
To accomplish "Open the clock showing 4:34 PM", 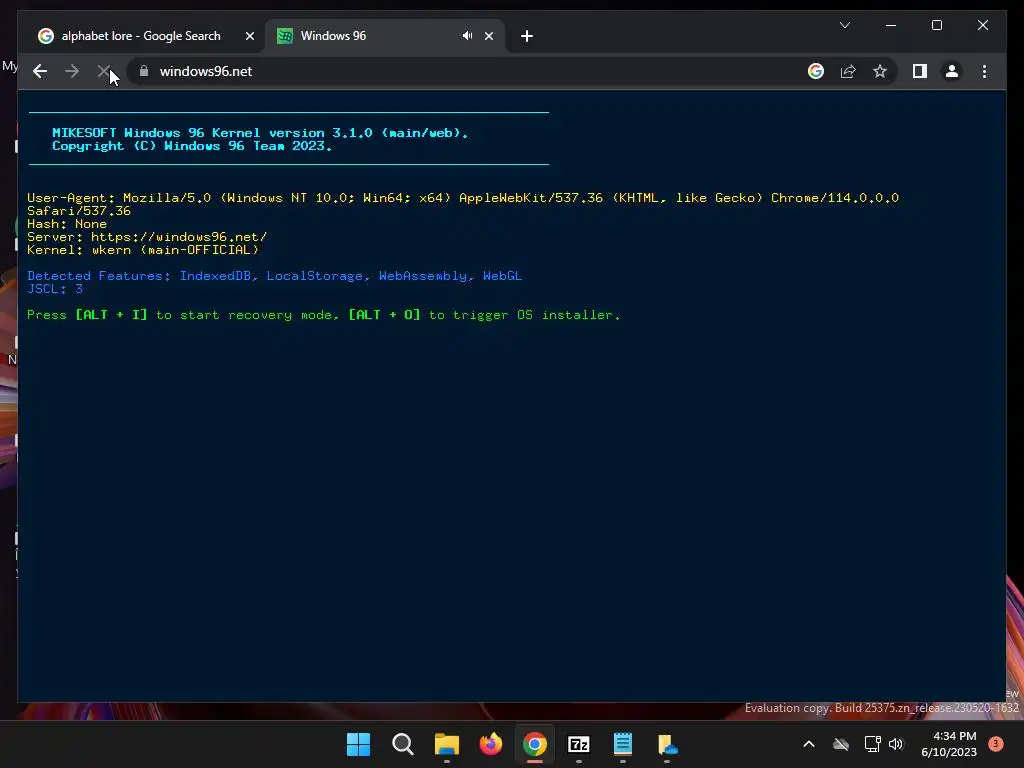I will (949, 744).
